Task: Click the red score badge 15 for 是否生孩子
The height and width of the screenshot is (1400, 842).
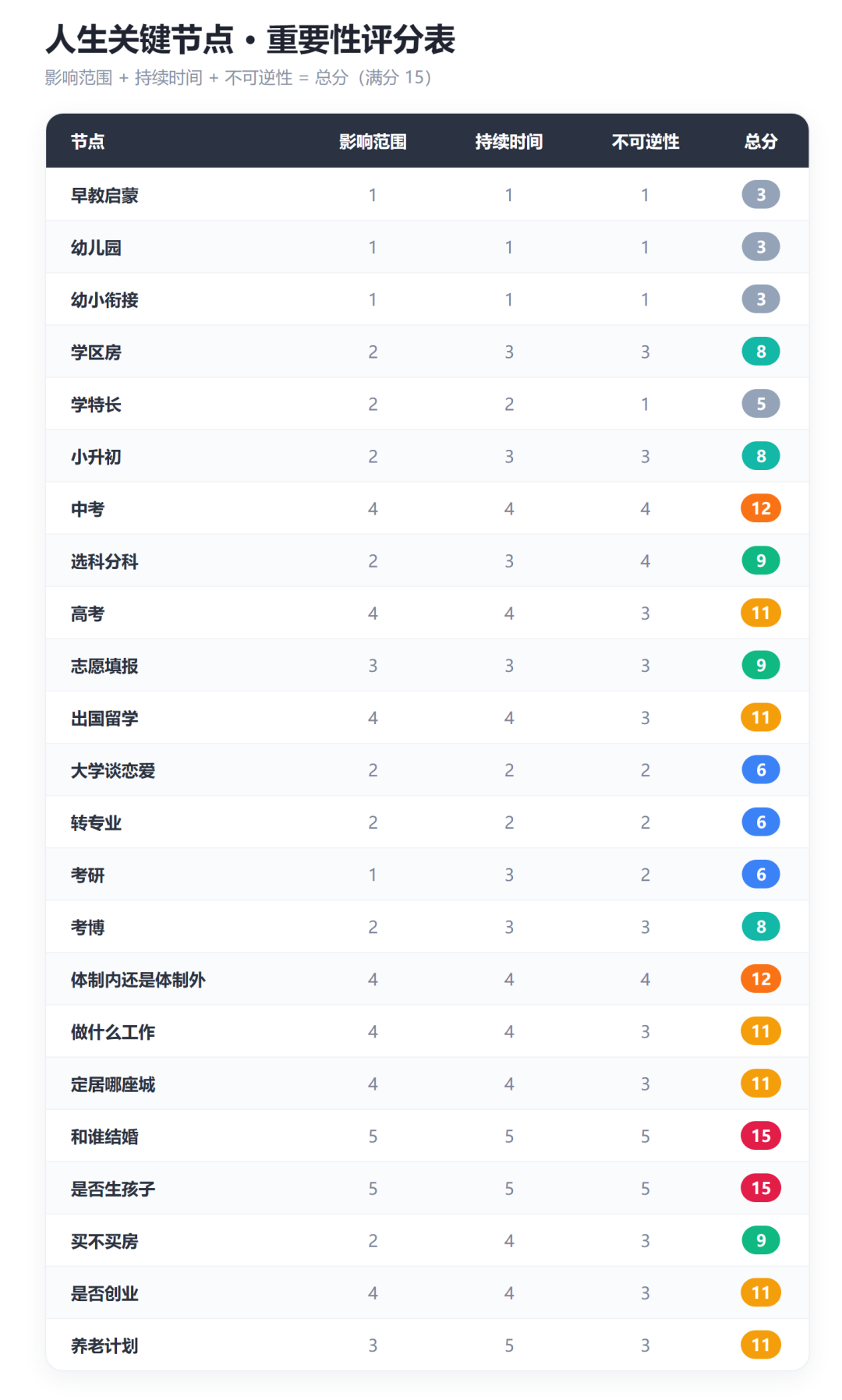Action: click(761, 1188)
